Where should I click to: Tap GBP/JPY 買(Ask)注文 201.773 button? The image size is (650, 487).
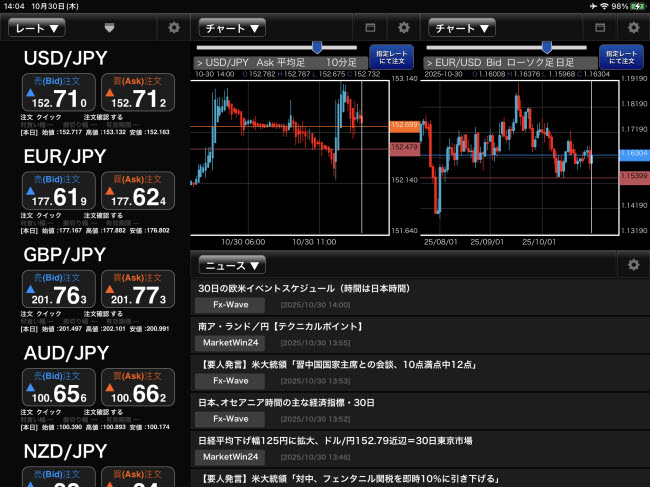coord(138,289)
